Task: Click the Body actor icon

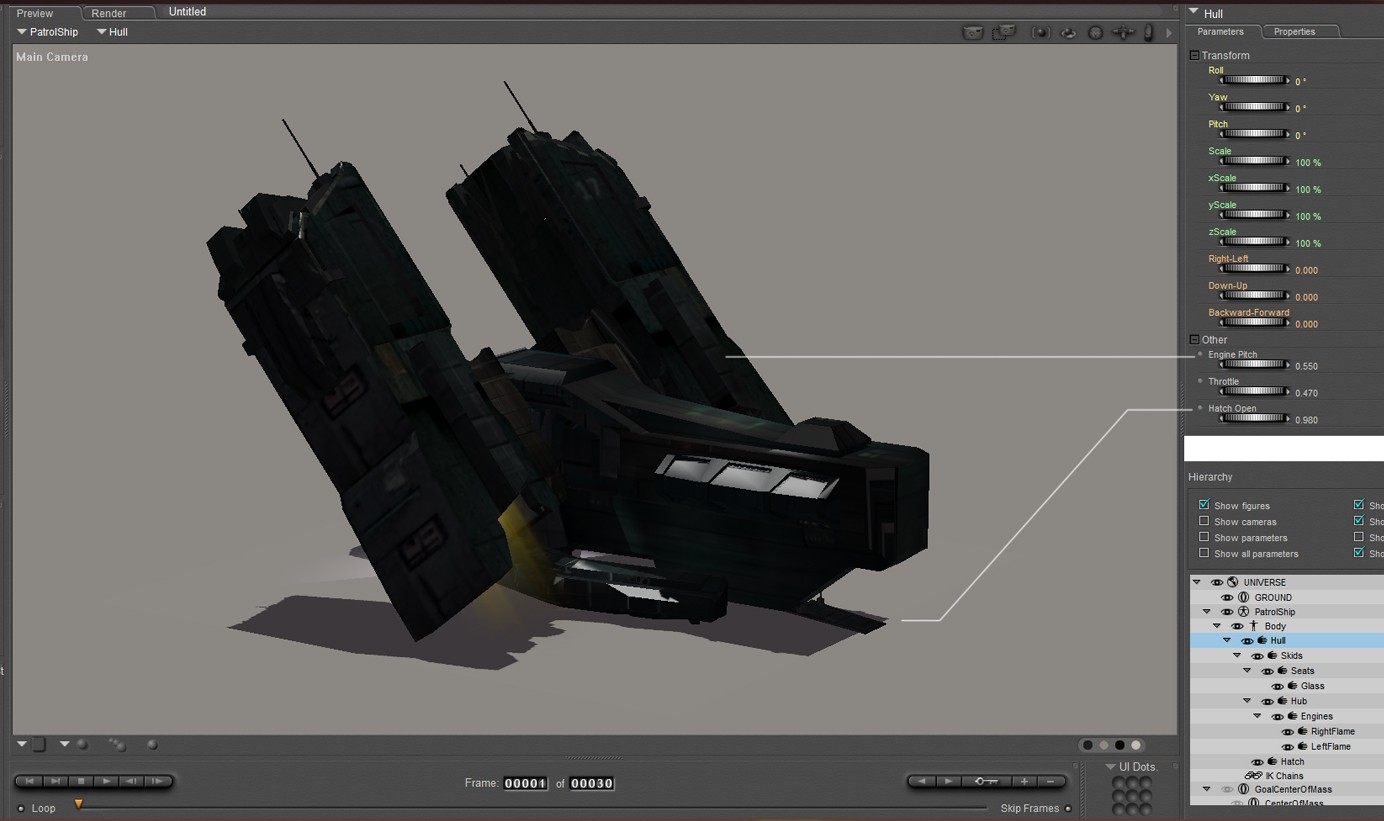Action: pyautogui.click(x=1253, y=626)
